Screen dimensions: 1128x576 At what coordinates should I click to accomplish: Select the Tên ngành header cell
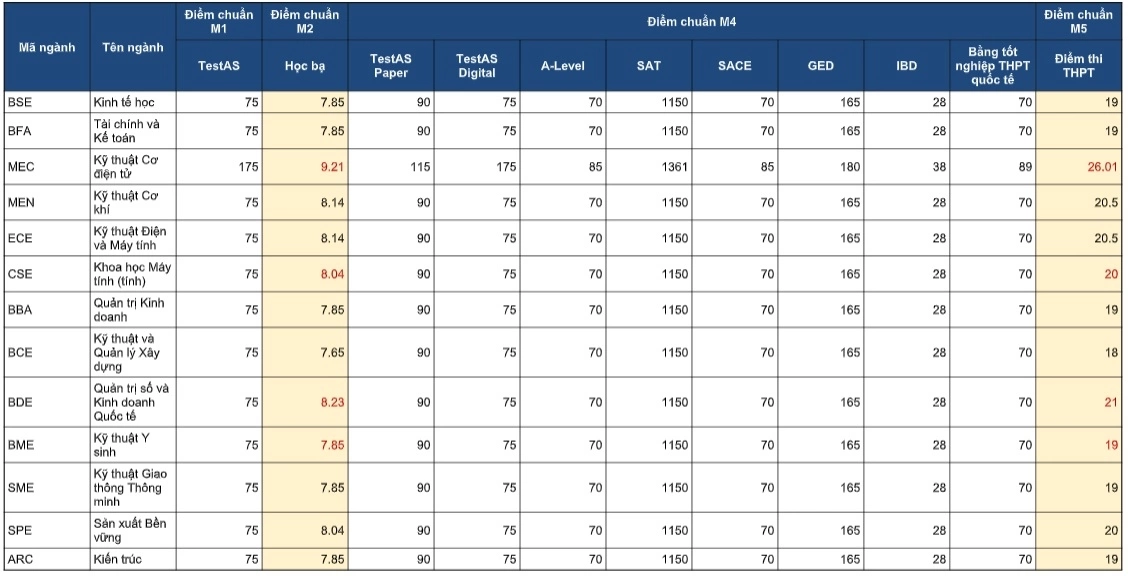(x=133, y=47)
